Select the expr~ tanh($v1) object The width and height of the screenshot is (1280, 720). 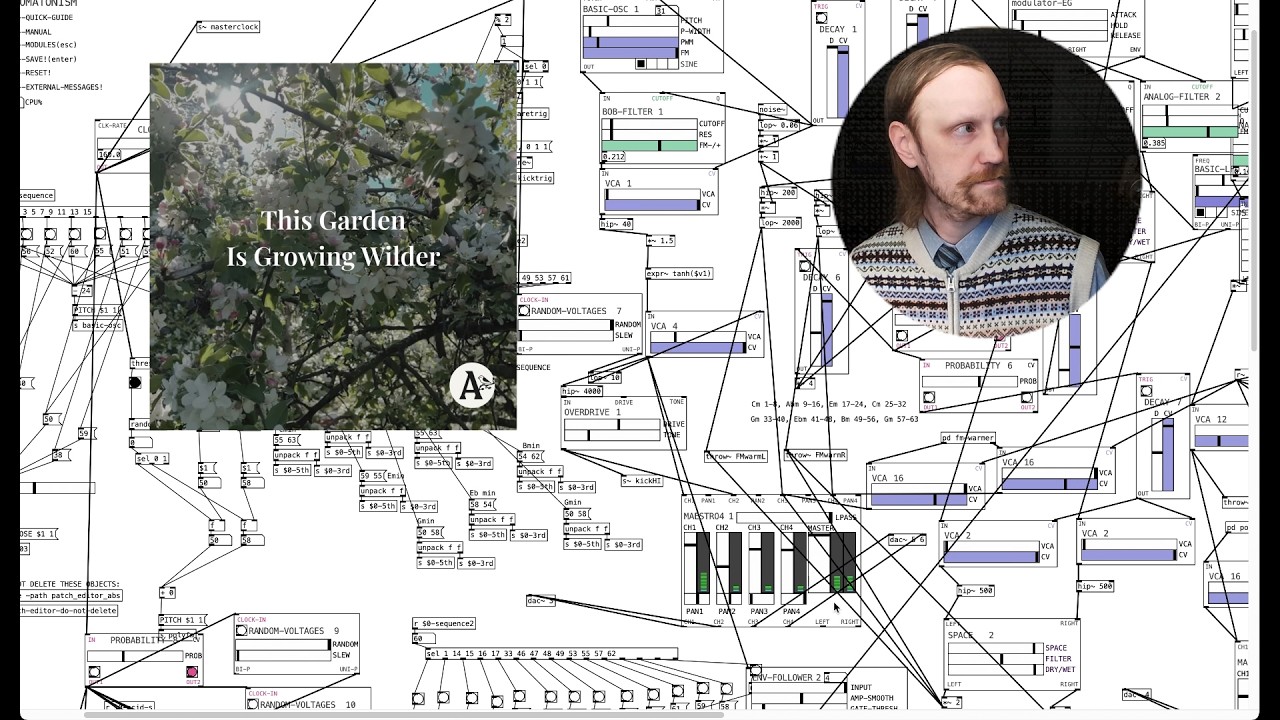(x=679, y=273)
